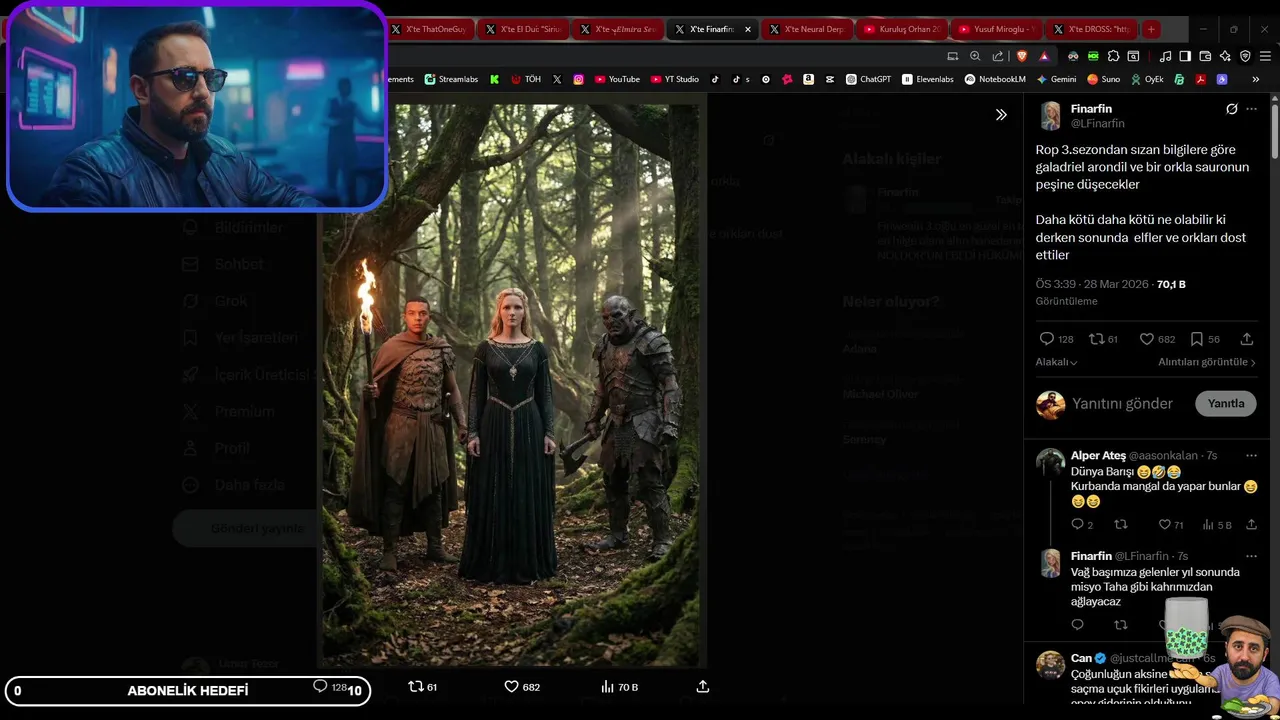Focus the Yanıtını gönder reply field
Screen dimensions: 1280x720
1122,404
